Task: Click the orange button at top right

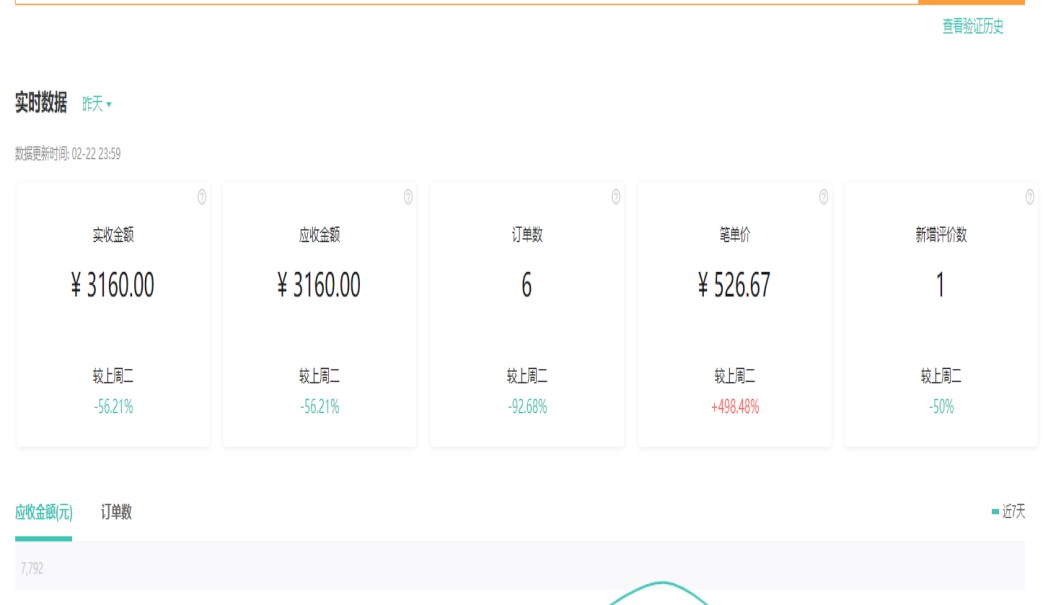Action: pos(970,2)
